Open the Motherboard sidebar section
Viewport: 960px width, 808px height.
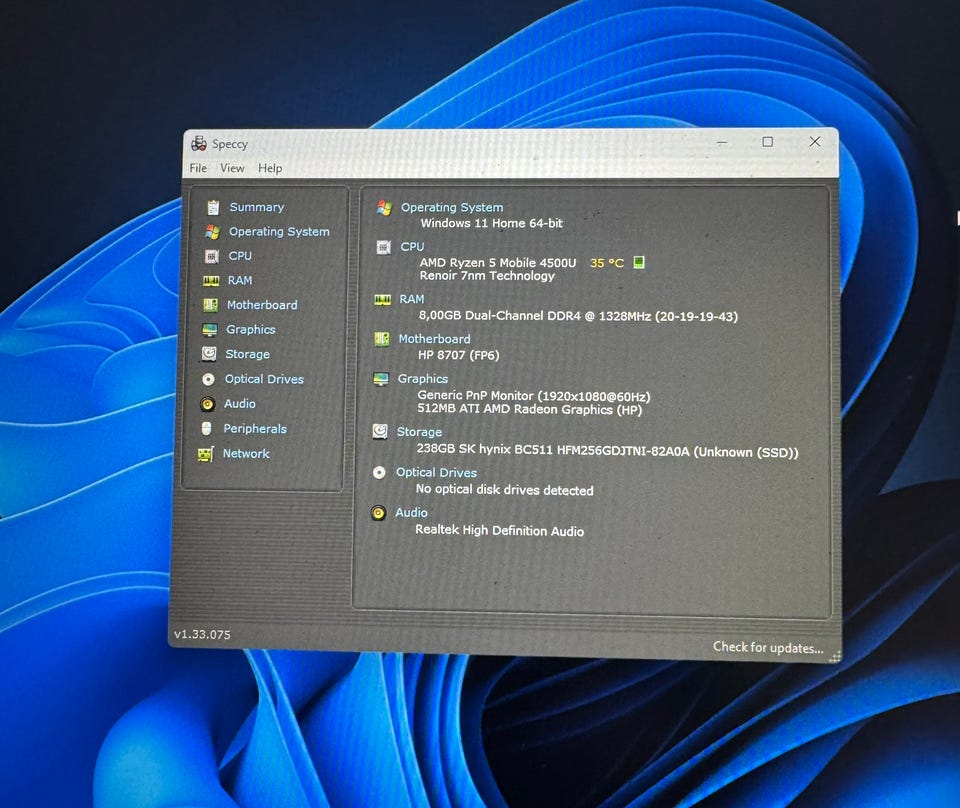tap(262, 305)
